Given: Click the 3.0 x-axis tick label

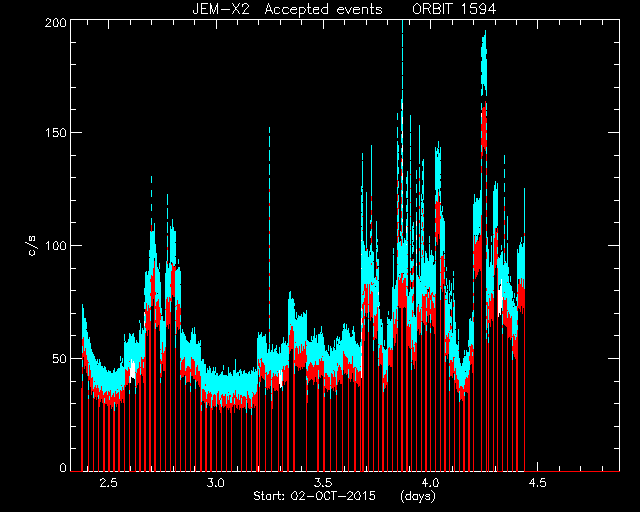Looking at the screenshot, I should click(216, 483).
